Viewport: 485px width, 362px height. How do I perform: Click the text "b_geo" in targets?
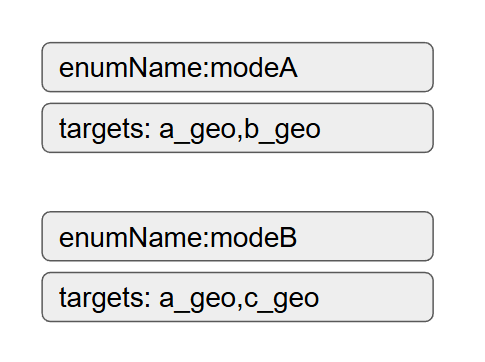coord(282,130)
